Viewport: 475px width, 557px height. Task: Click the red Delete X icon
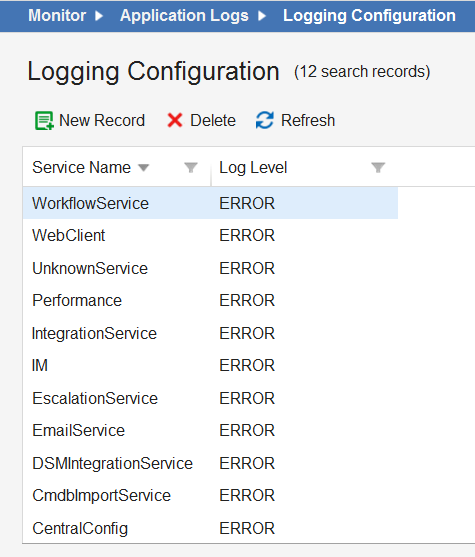(x=175, y=120)
